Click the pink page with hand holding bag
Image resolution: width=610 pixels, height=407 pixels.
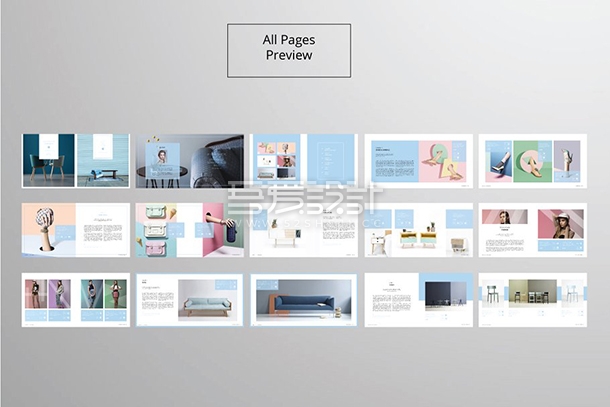217,231
